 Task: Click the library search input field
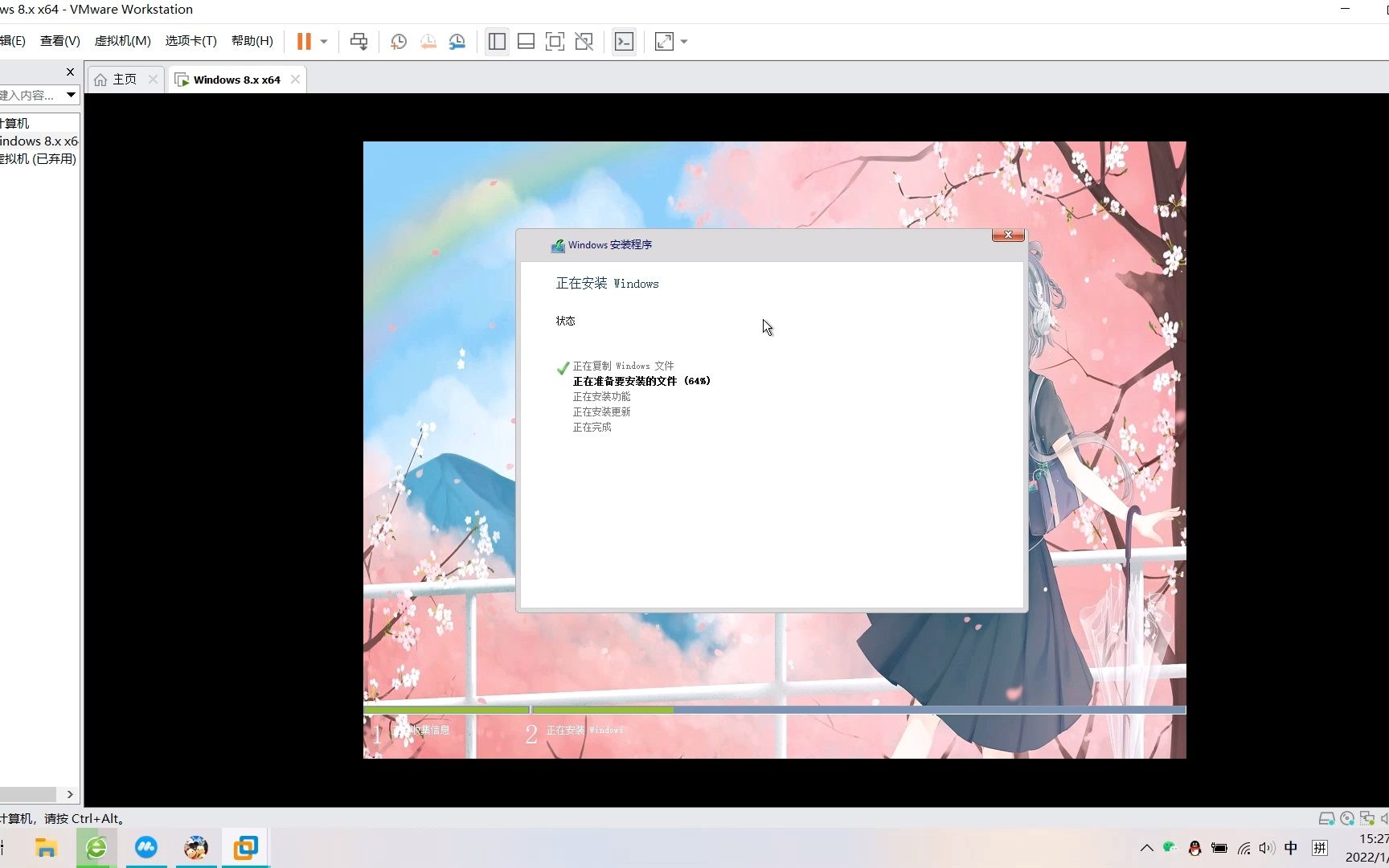click(31, 95)
